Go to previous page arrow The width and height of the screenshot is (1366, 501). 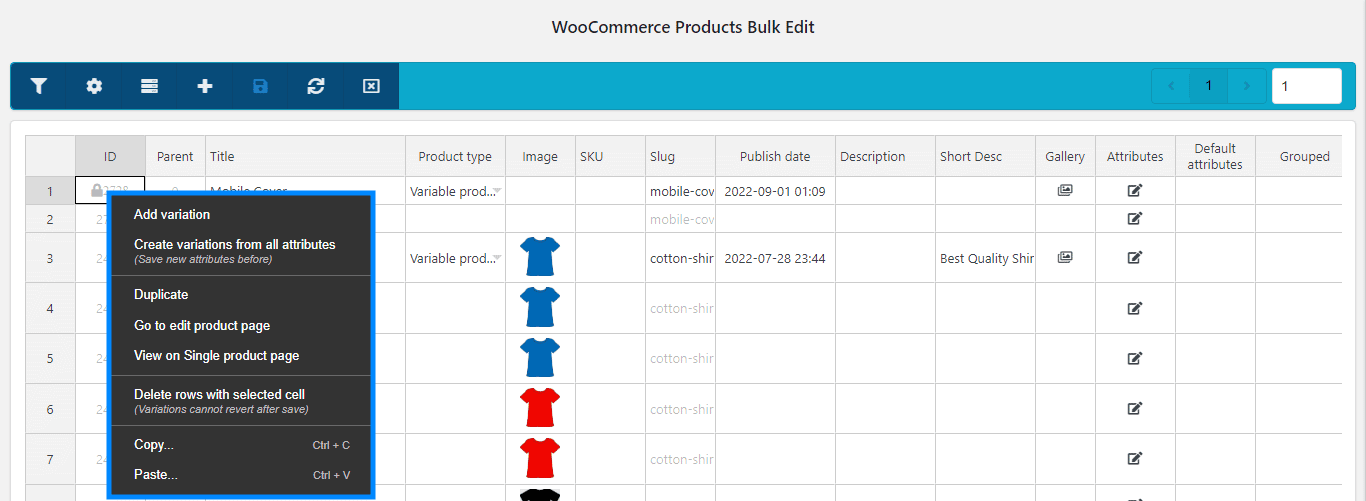coord(1171,86)
